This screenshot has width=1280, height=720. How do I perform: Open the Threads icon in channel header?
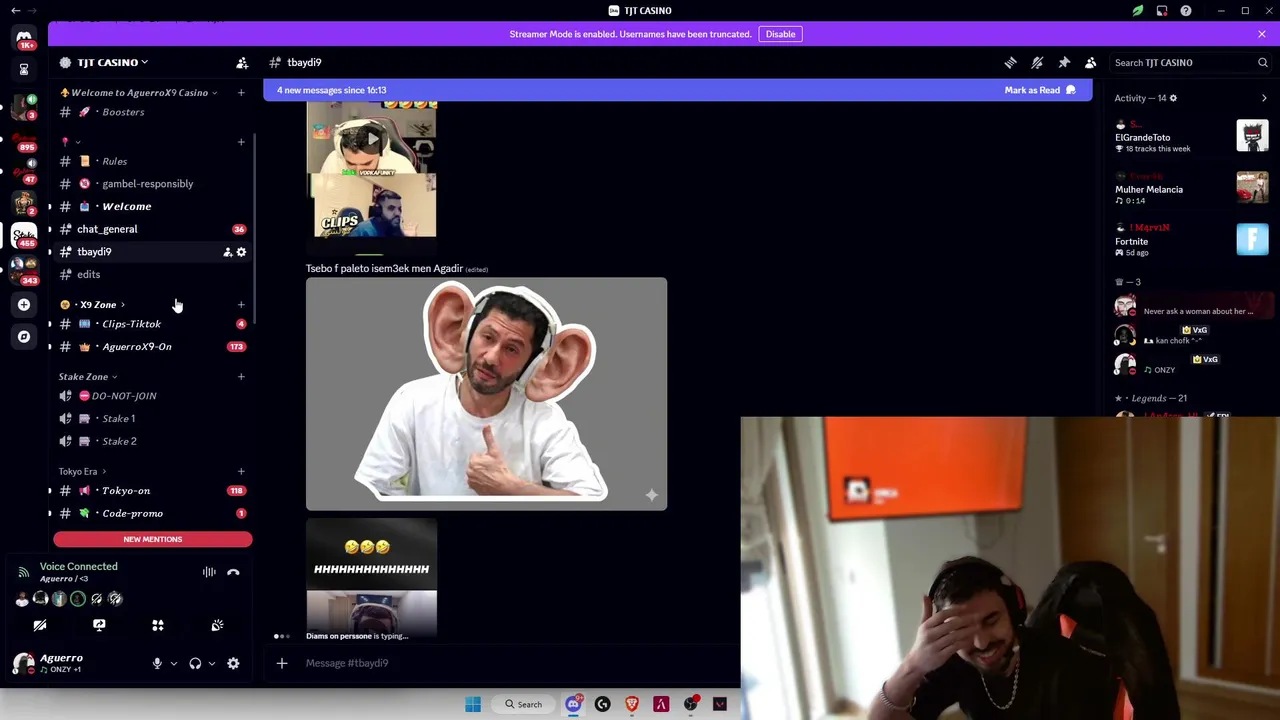click(x=1010, y=62)
